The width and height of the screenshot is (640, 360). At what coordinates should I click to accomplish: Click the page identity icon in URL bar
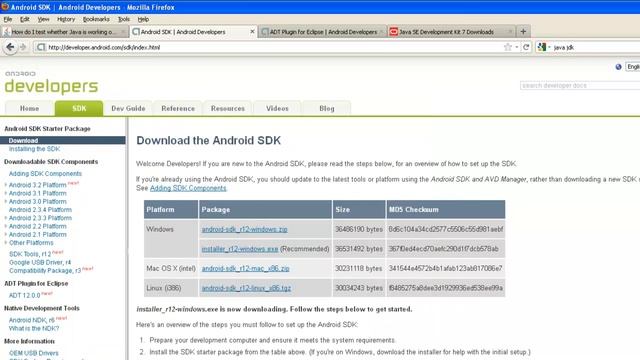(x=41, y=47)
